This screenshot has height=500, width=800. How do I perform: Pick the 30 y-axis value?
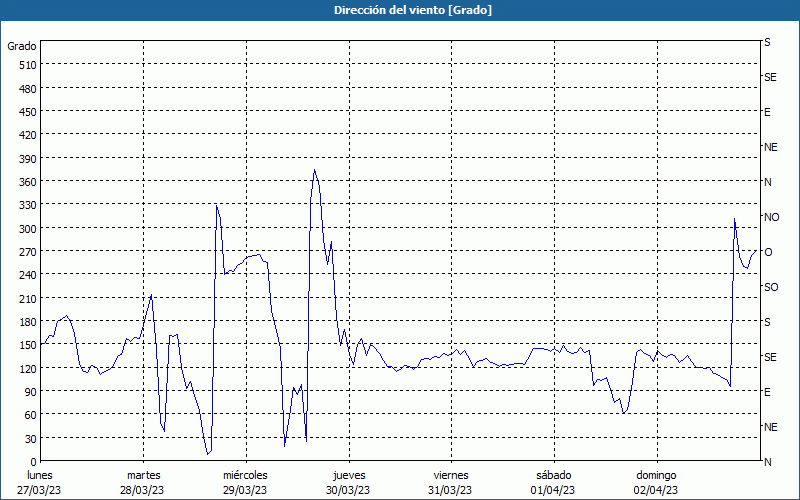pyautogui.click(x=31, y=439)
